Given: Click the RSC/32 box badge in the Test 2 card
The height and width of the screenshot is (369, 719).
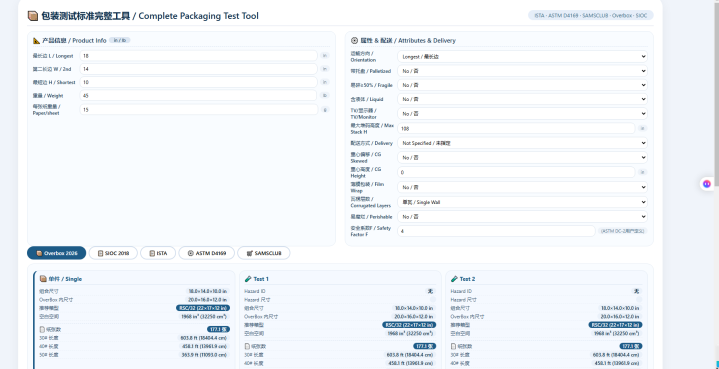Looking at the screenshot, I should click(x=615, y=325).
